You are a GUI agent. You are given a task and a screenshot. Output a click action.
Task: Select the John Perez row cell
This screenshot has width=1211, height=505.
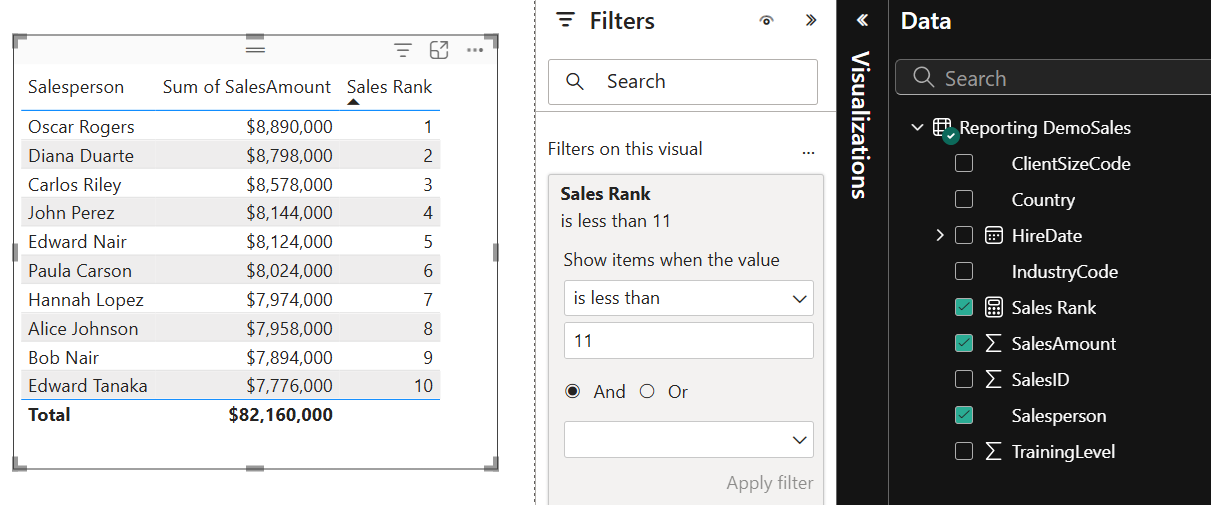pos(71,213)
